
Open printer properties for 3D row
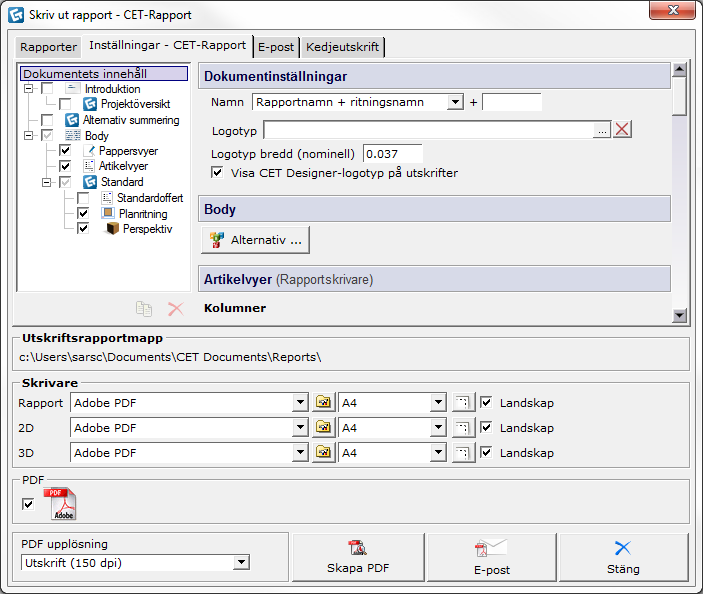[x=324, y=453]
